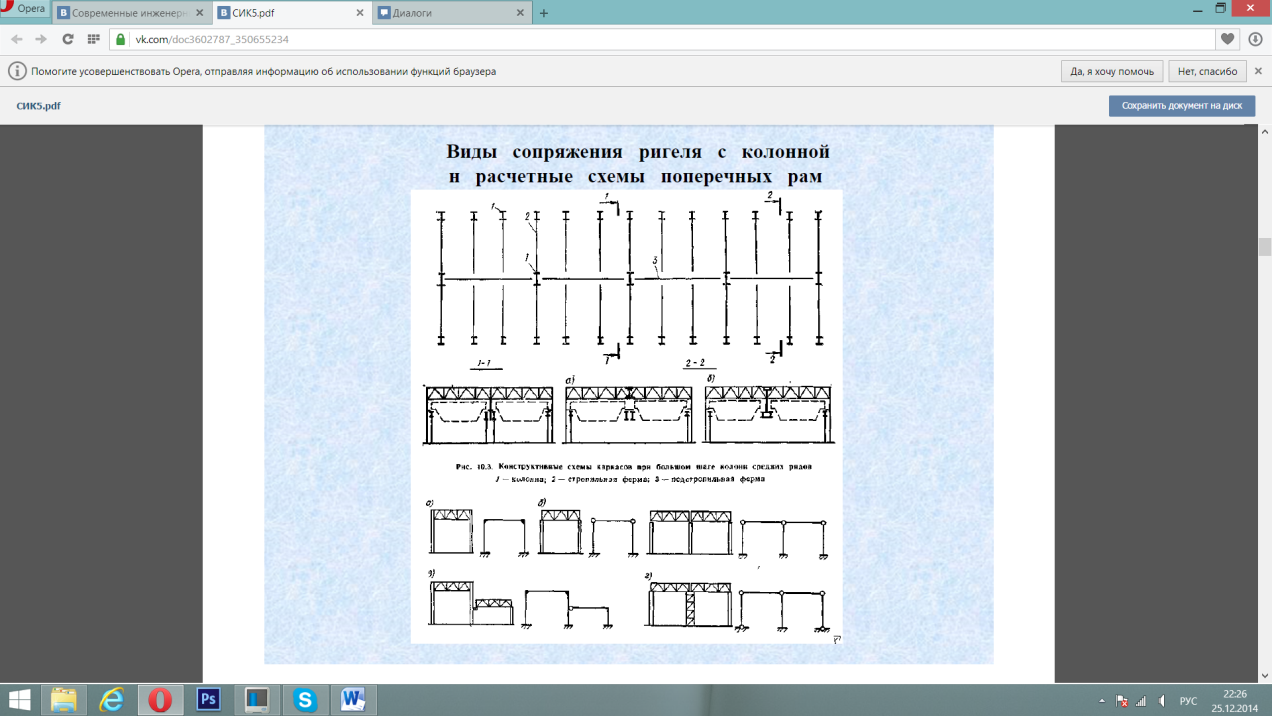Add page to bookmarks with heart icon
The width and height of the screenshot is (1272, 716).
tap(1227, 39)
